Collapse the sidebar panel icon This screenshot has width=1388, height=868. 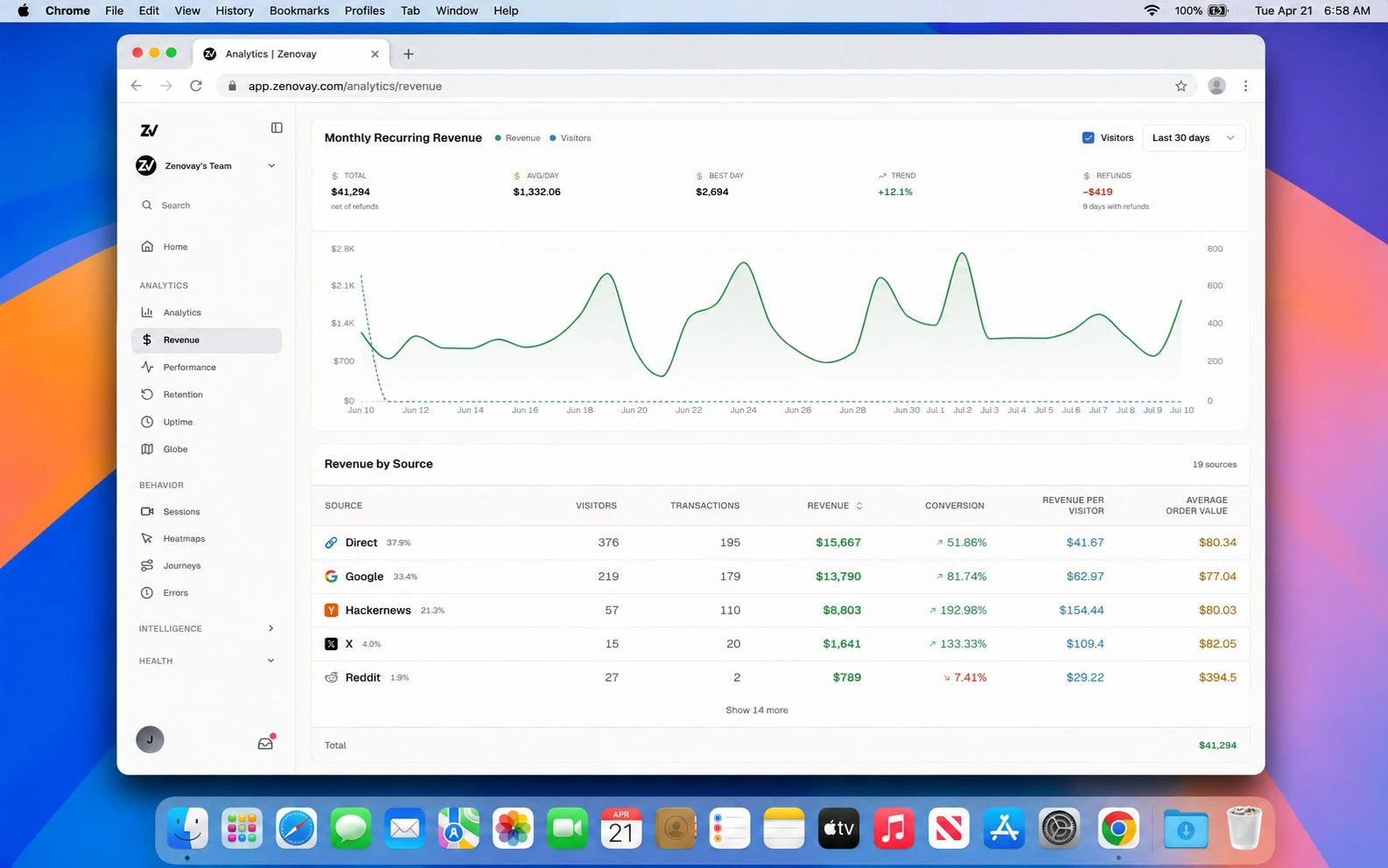(277, 128)
